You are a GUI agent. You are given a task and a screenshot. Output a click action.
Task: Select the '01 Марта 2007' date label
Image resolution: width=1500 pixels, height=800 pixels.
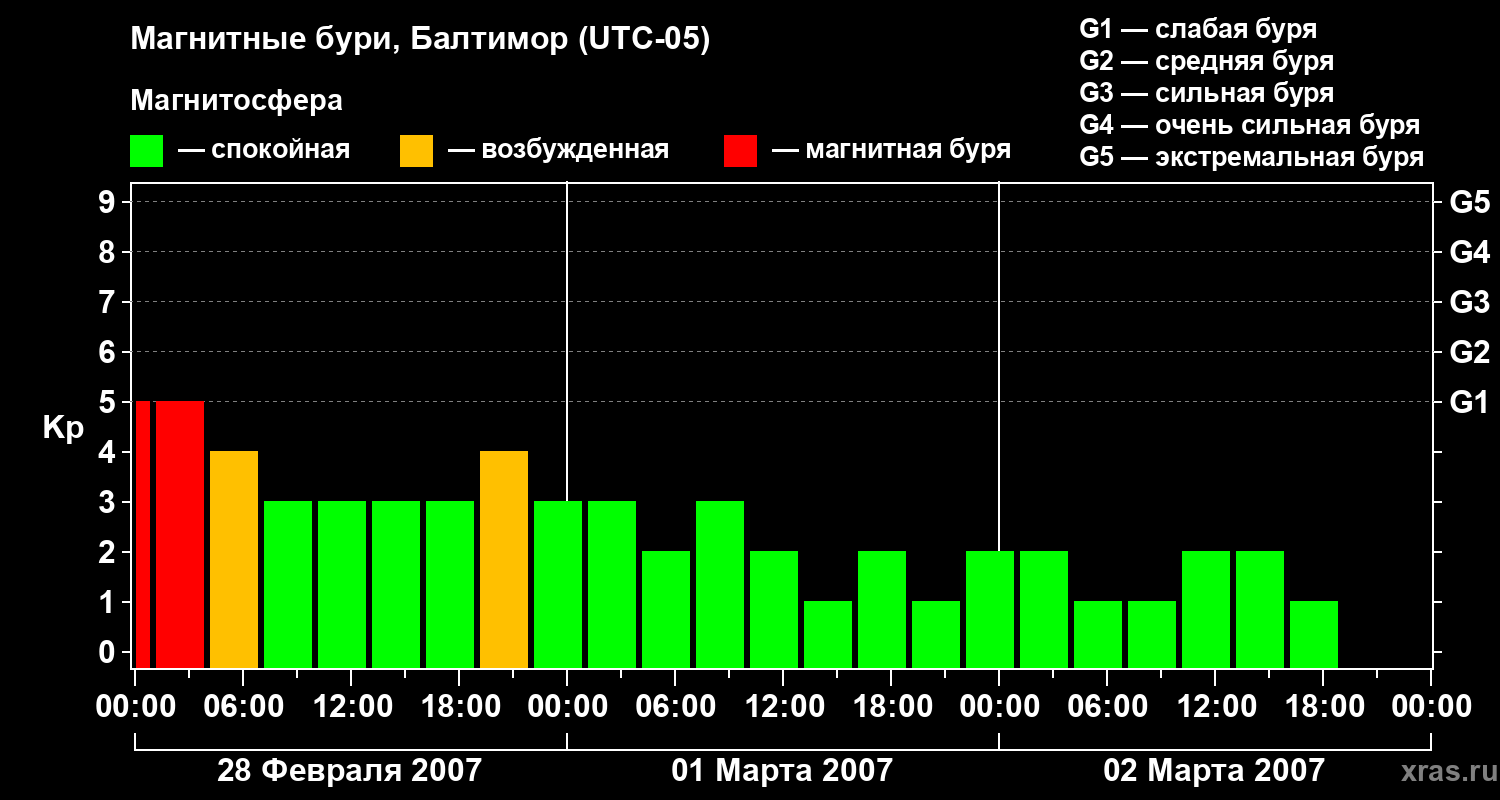point(782,771)
